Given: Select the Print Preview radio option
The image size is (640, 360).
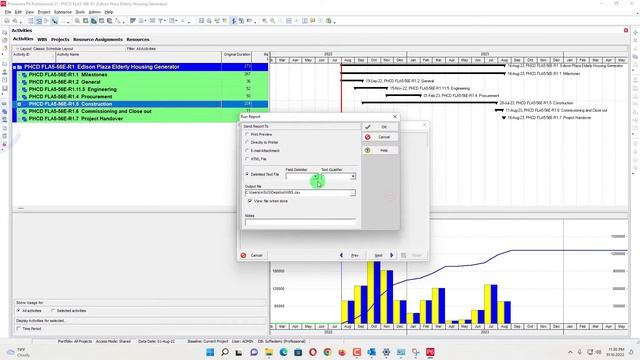Looking at the screenshot, I should coord(247,134).
